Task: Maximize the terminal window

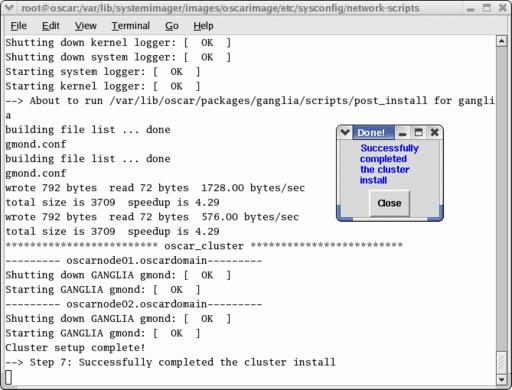Action: tap(487, 7)
